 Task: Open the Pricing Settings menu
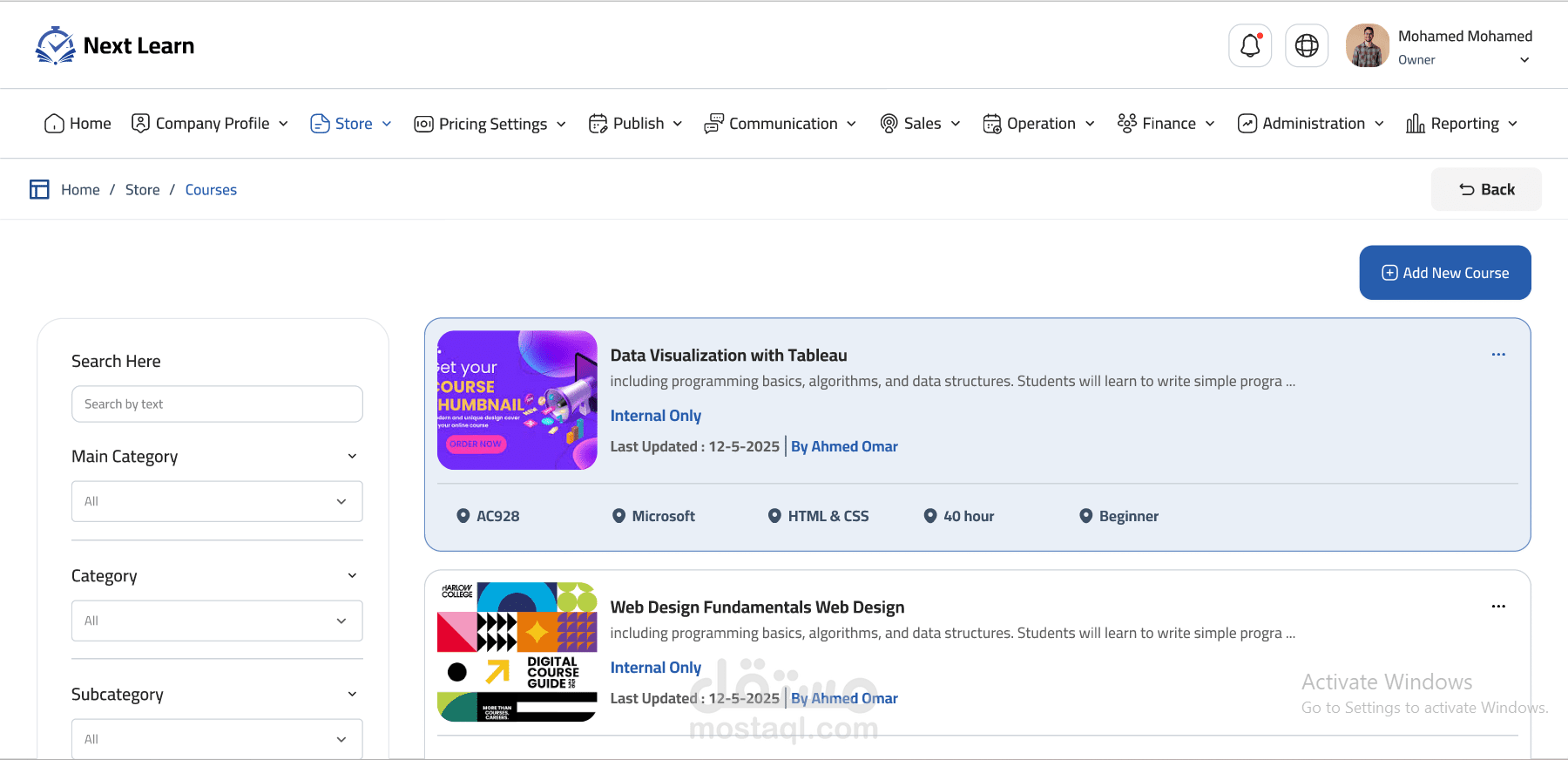[x=490, y=124]
